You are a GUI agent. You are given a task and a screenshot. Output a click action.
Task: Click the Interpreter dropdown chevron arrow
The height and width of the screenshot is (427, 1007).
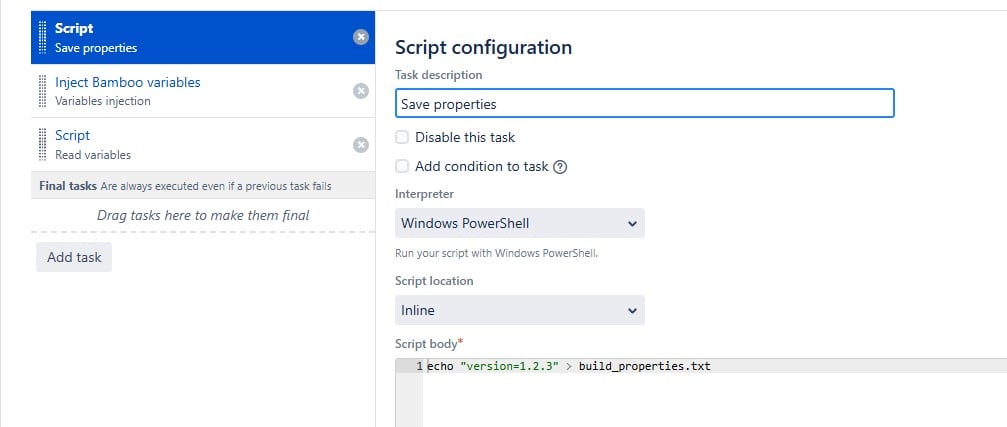coord(633,223)
